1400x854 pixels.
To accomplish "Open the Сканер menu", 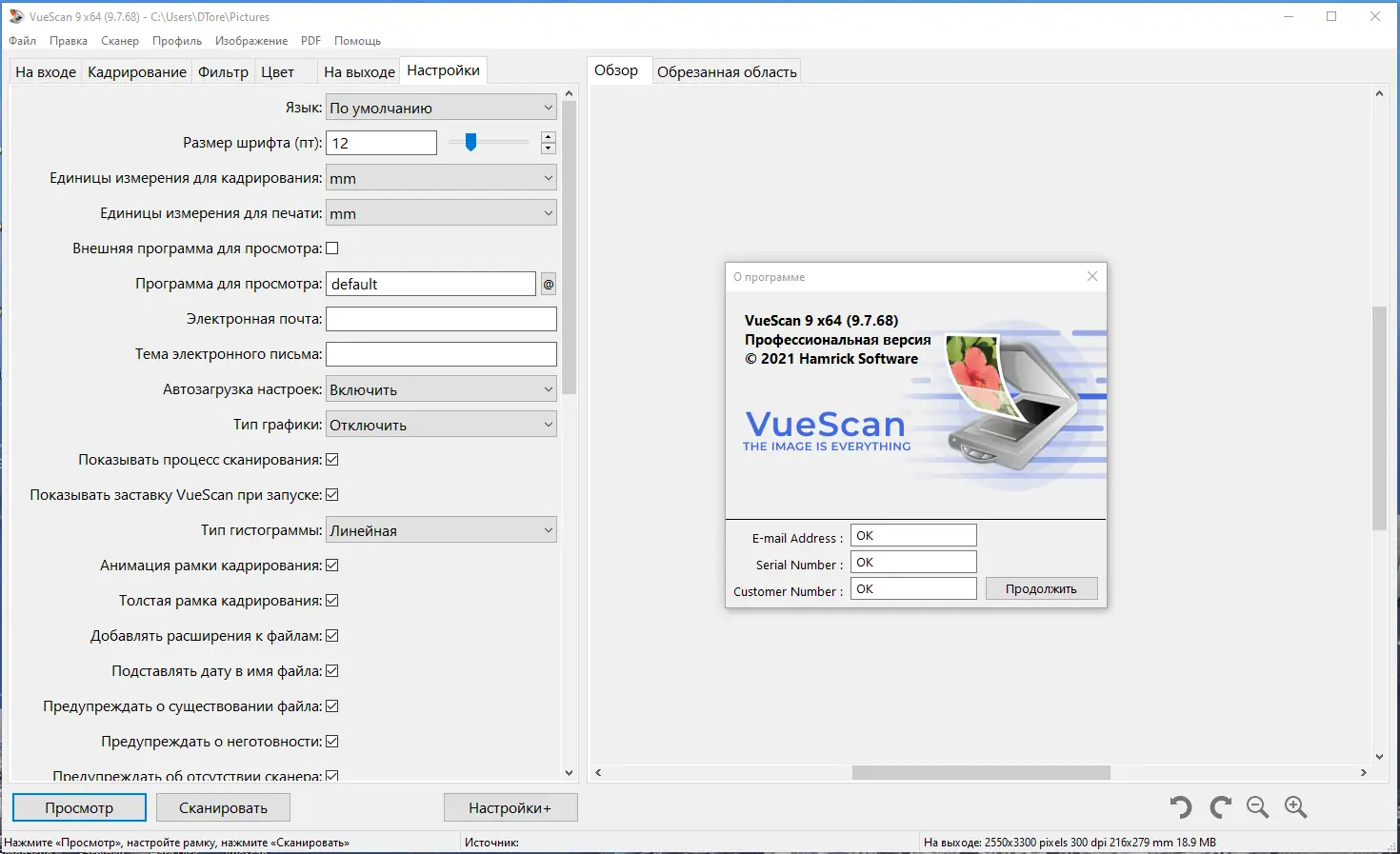I will point(119,40).
